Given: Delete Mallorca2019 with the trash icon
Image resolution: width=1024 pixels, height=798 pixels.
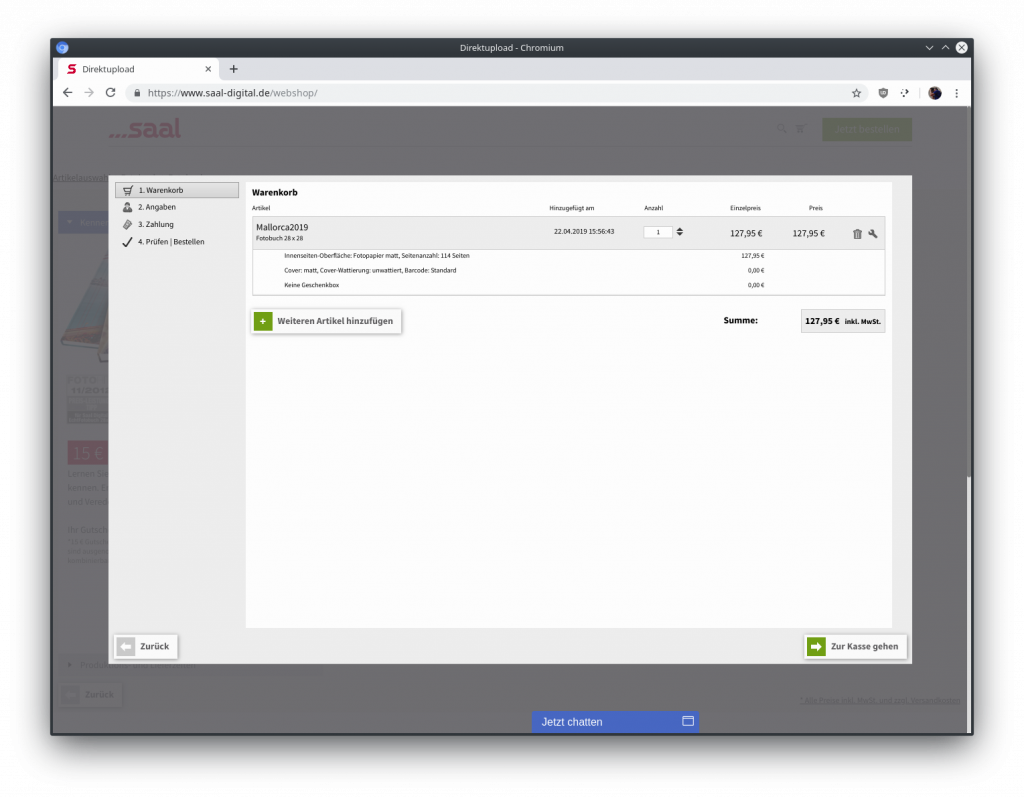Looking at the screenshot, I should click(857, 234).
